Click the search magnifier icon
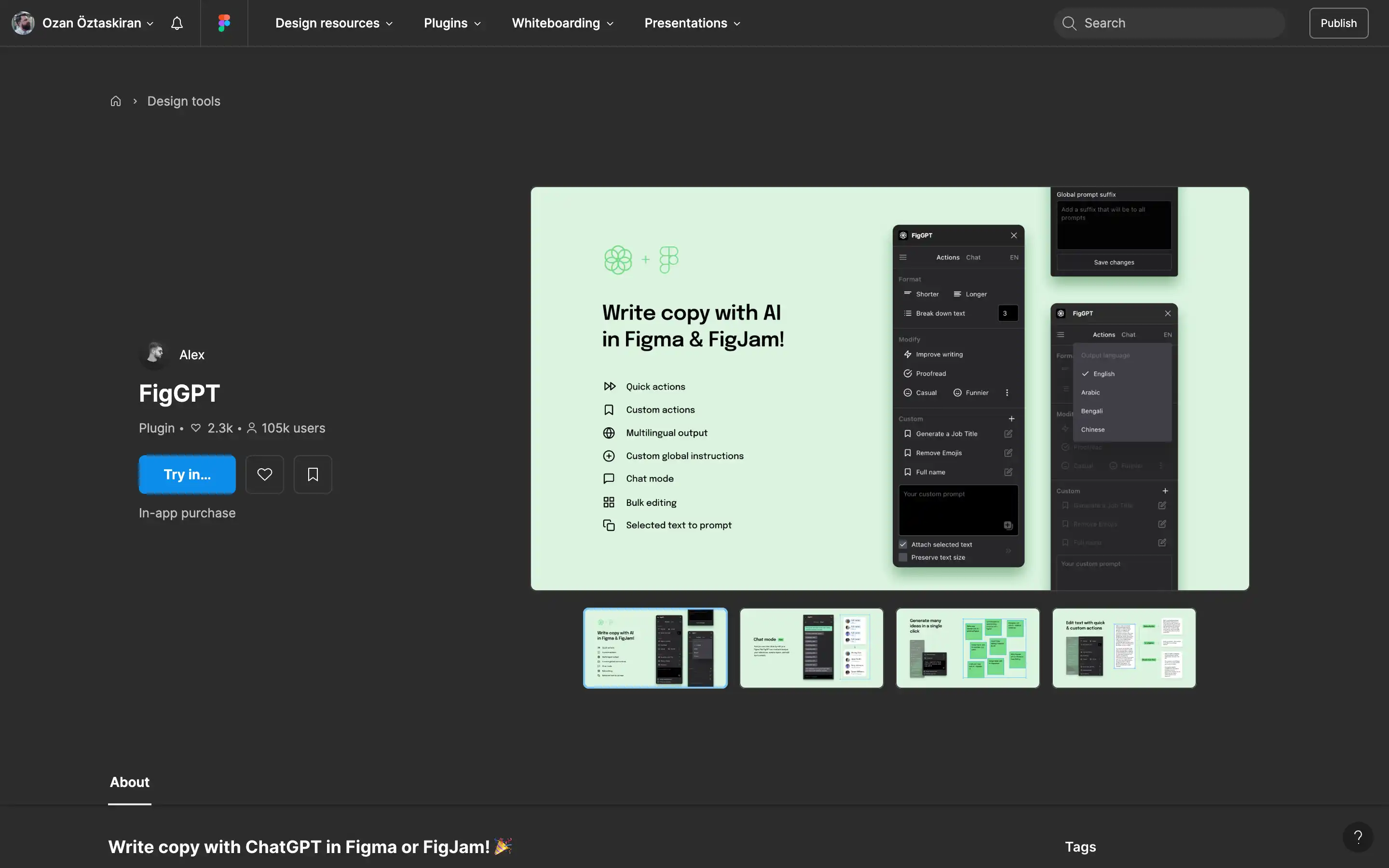 [1069, 23]
